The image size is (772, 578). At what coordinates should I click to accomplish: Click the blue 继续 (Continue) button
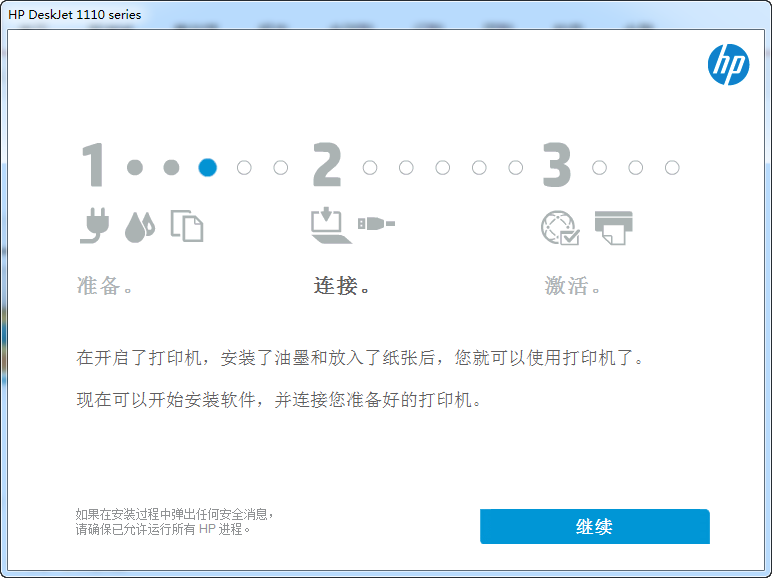(595, 526)
